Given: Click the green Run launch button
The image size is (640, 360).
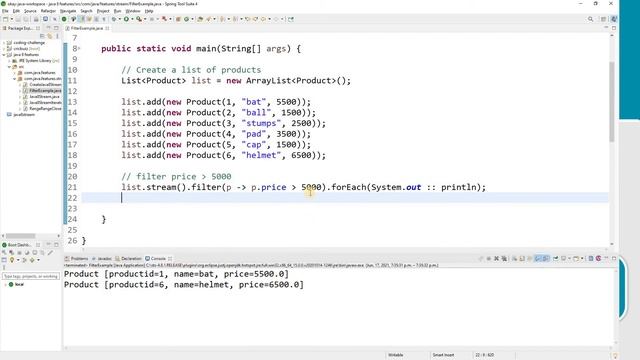Looking at the screenshot, I should tap(126, 19).
